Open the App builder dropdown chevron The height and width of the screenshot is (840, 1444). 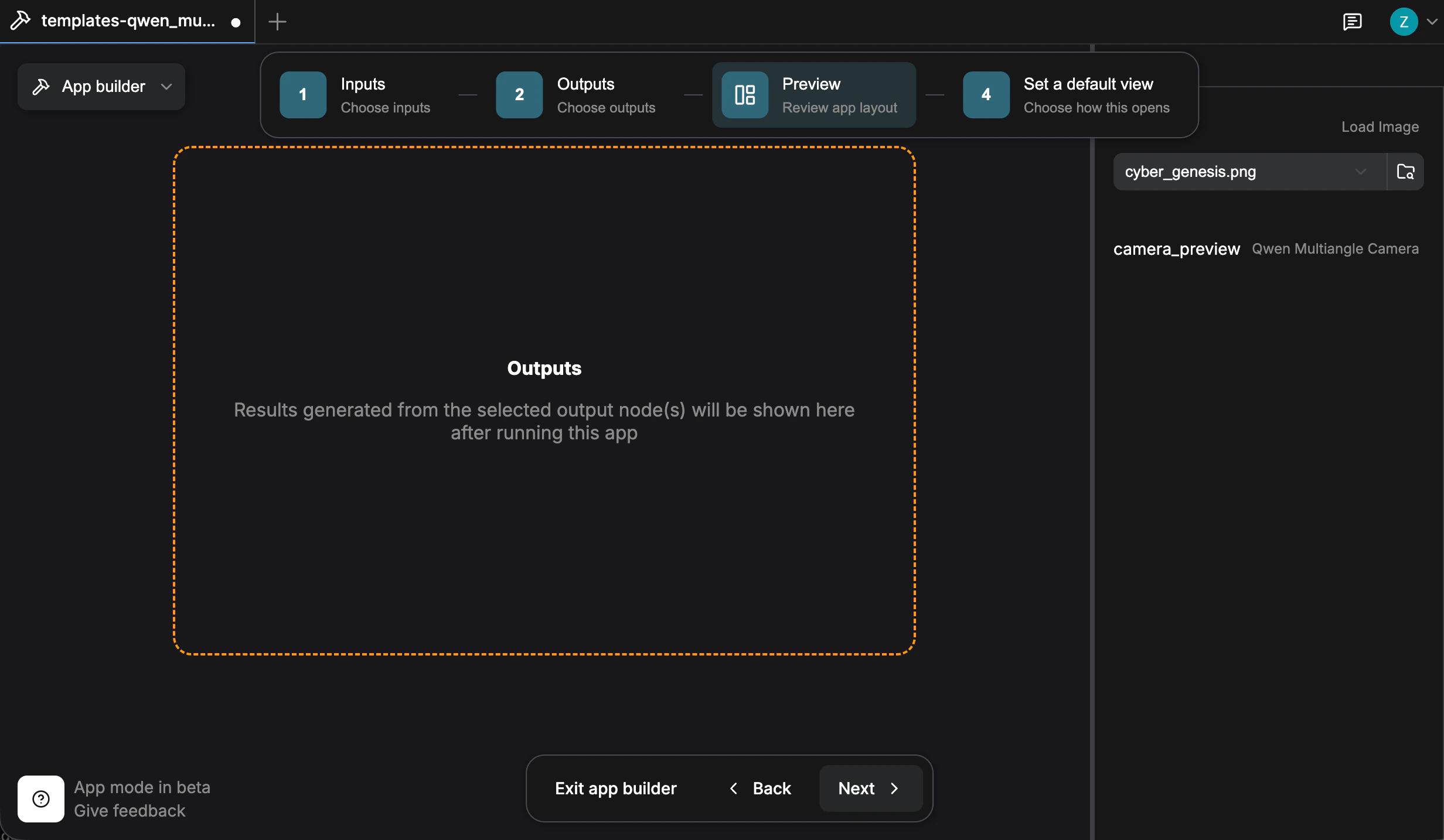tap(166, 87)
